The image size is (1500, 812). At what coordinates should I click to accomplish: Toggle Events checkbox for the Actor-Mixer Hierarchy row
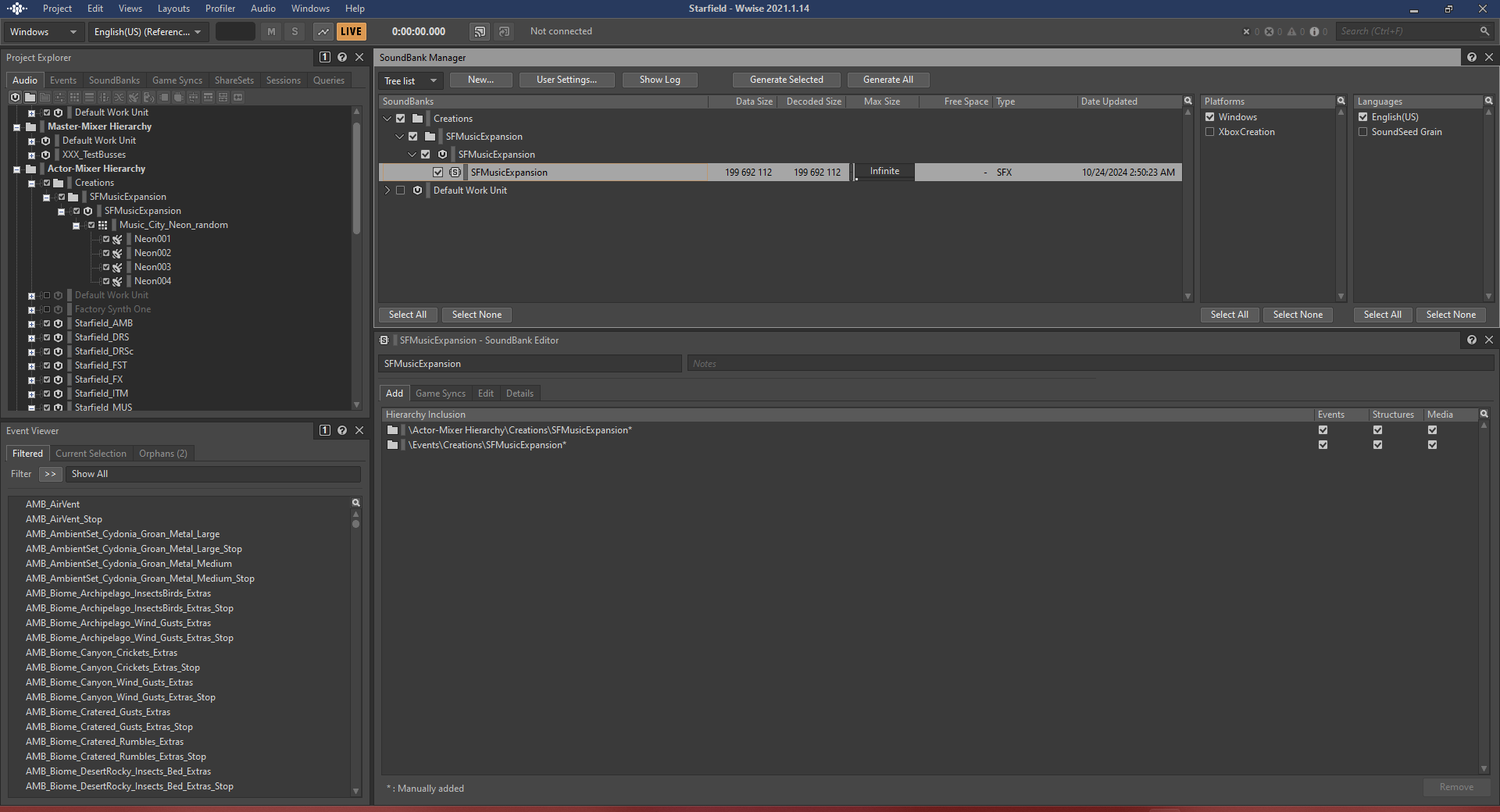tap(1323, 430)
